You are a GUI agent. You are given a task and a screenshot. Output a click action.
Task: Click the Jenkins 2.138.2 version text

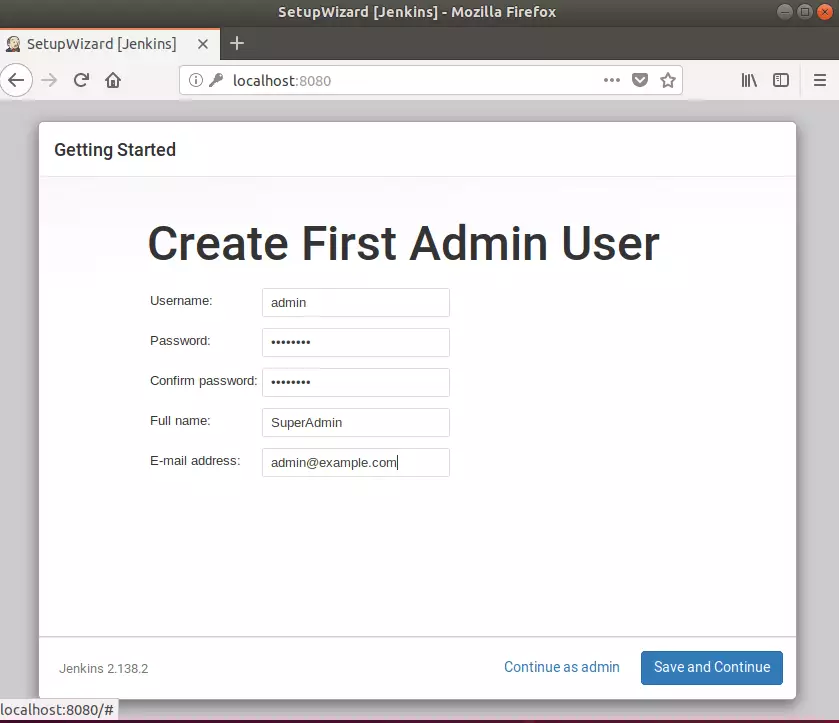(x=104, y=668)
